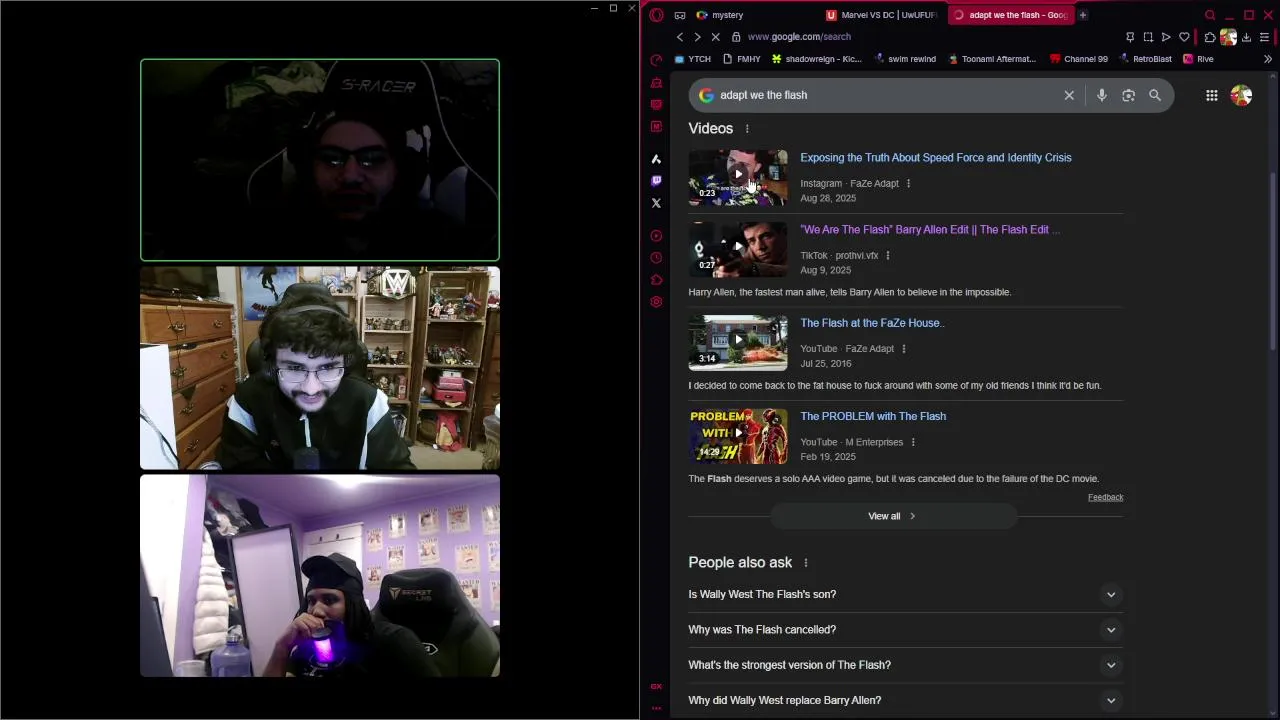Search by image with Google Lens icon
The image size is (1280, 720).
click(x=1128, y=95)
